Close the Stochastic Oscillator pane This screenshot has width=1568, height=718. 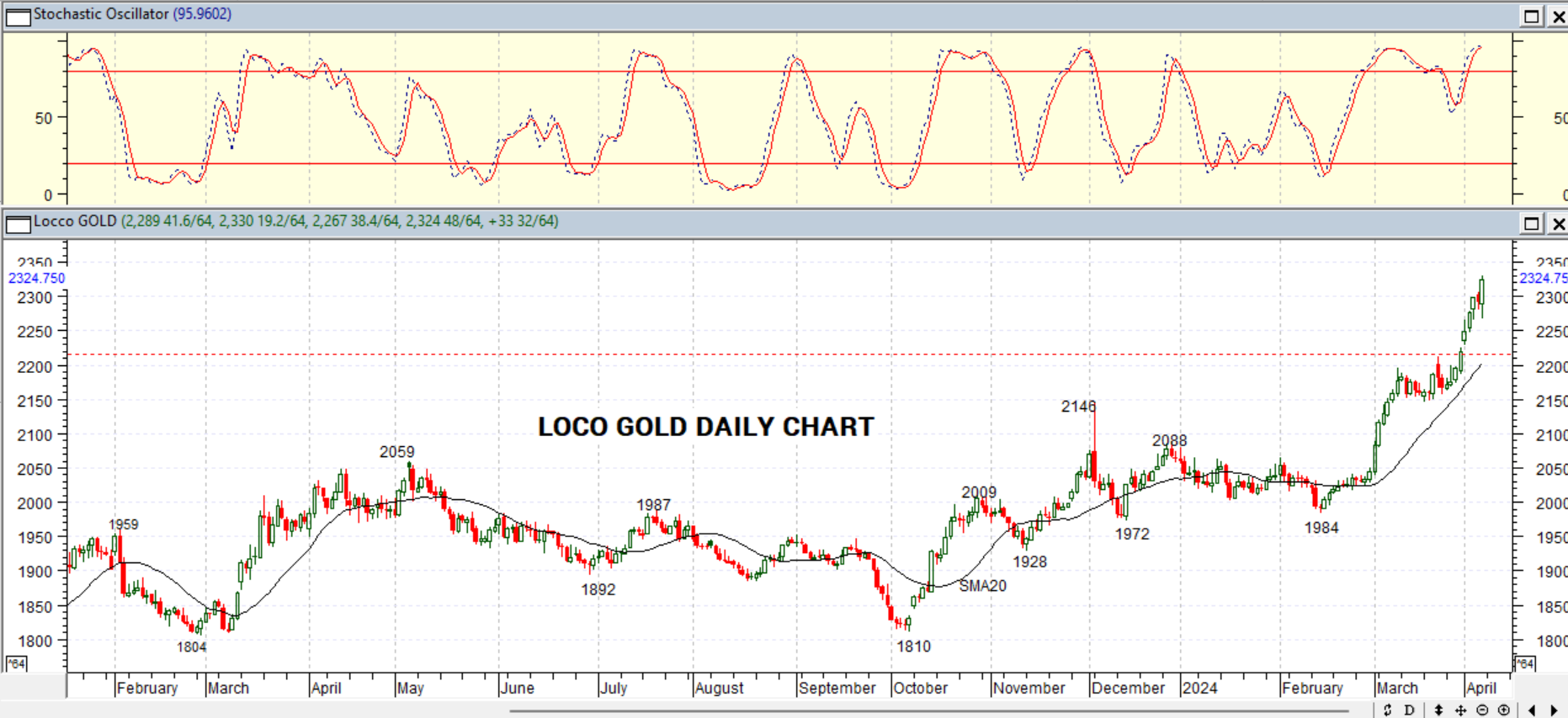pyautogui.click(x=1558, y=16)
